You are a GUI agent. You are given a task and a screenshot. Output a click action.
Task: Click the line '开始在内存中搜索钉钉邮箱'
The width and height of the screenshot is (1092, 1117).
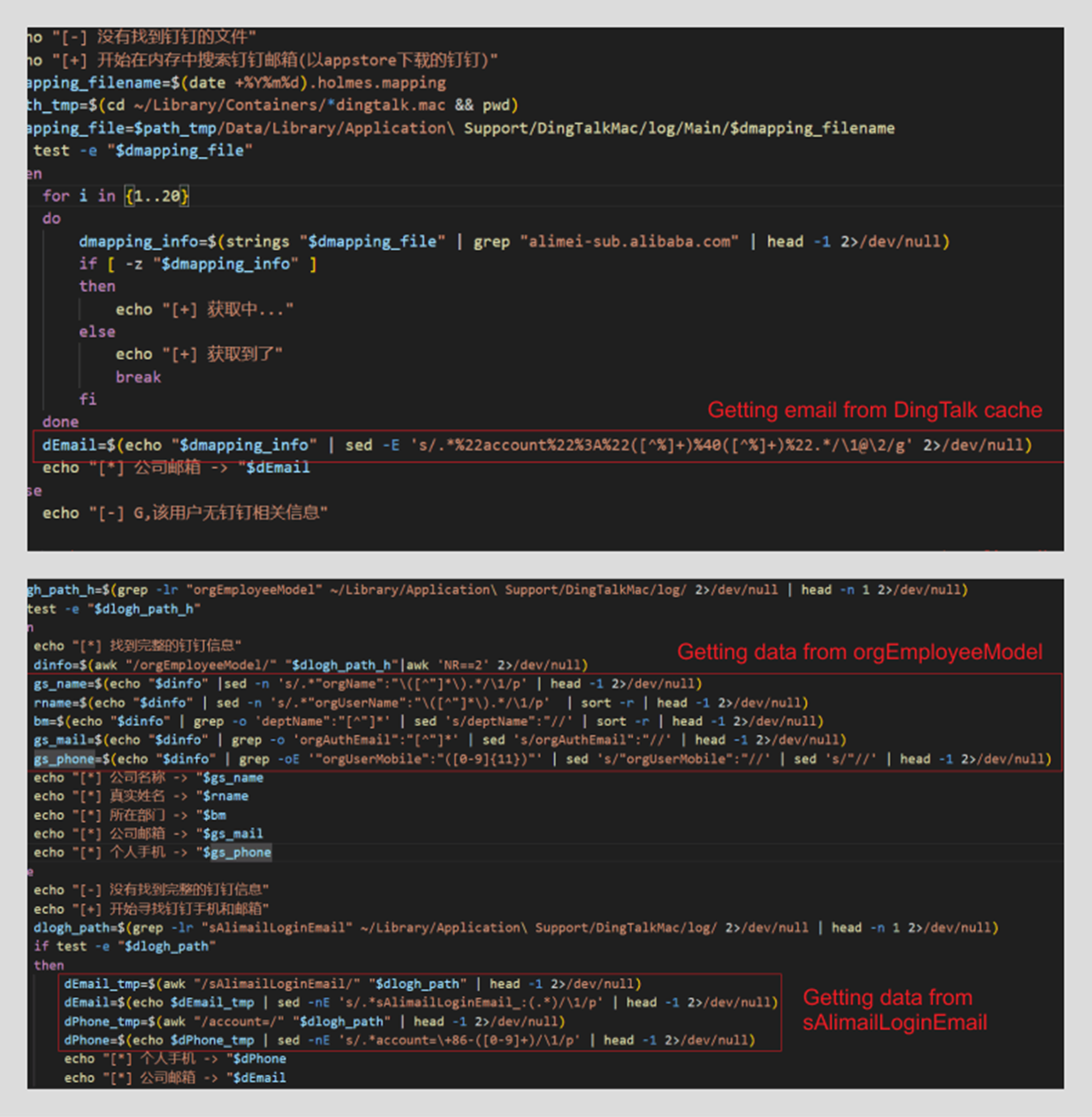tap(263, 60)
